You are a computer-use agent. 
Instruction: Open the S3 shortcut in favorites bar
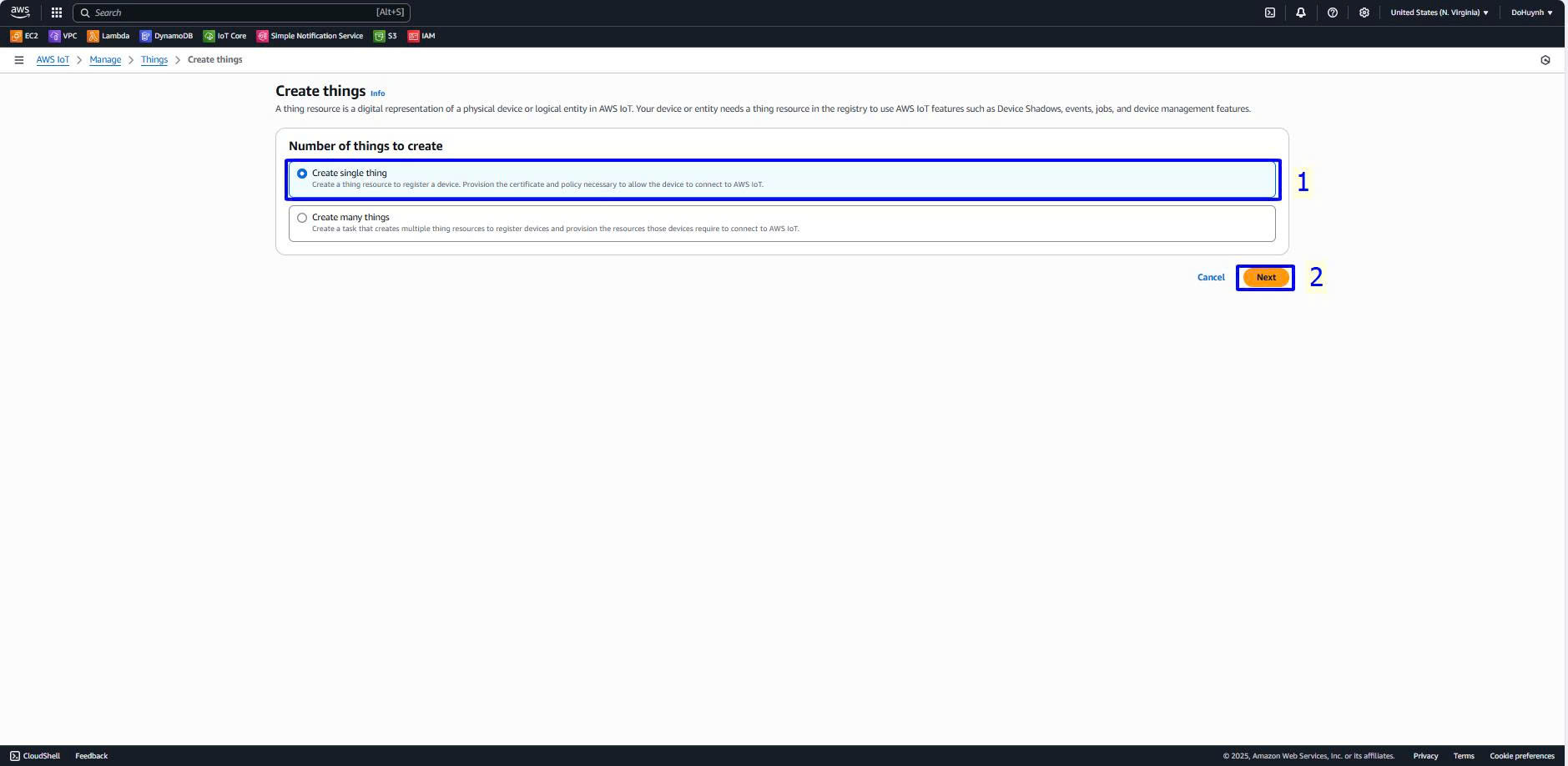click(x=386, y=36)
